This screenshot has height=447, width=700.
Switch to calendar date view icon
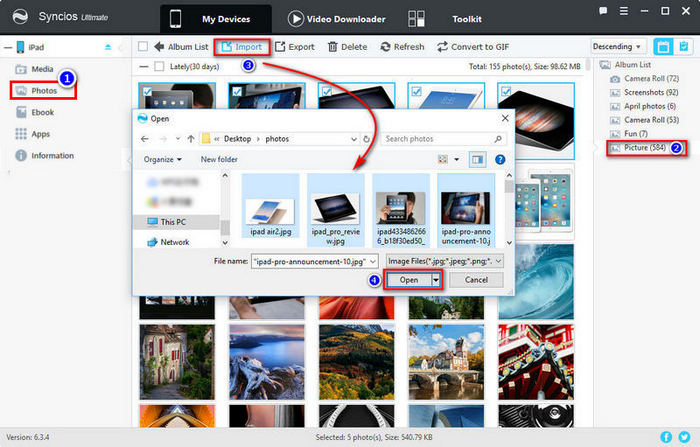663,46
